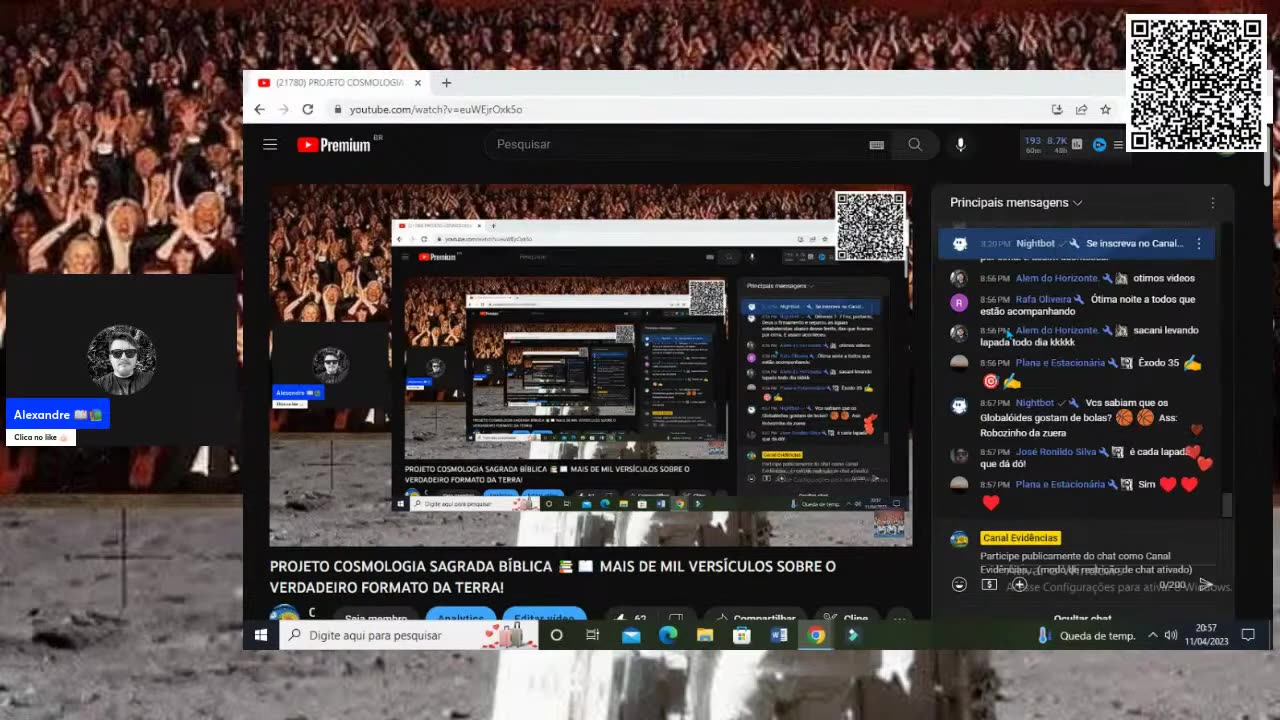The image size is (1280, 720).
Task: Open the extension stats showing 193 and 8.7K
Action: pos(1045,145)
